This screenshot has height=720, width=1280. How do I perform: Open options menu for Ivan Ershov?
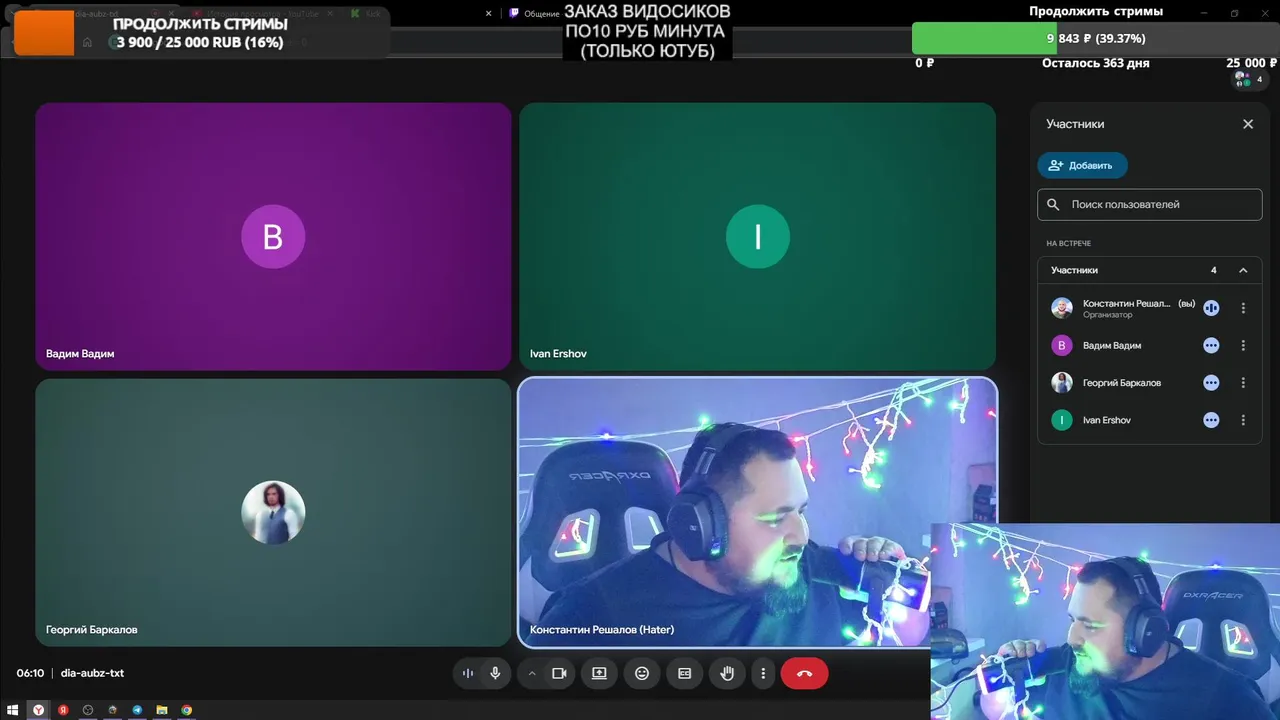point(1243,420)
